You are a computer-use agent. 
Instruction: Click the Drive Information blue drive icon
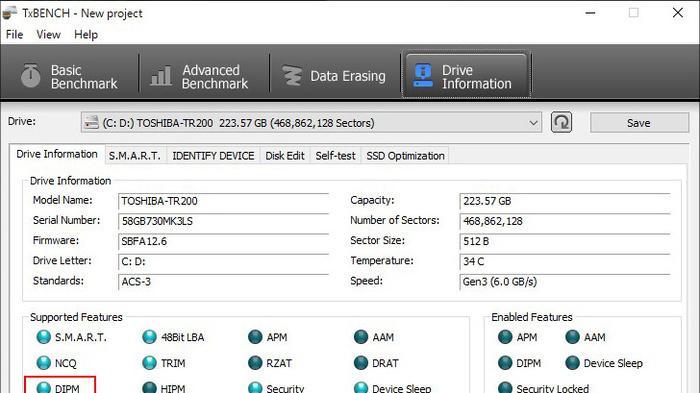point(423,75)
